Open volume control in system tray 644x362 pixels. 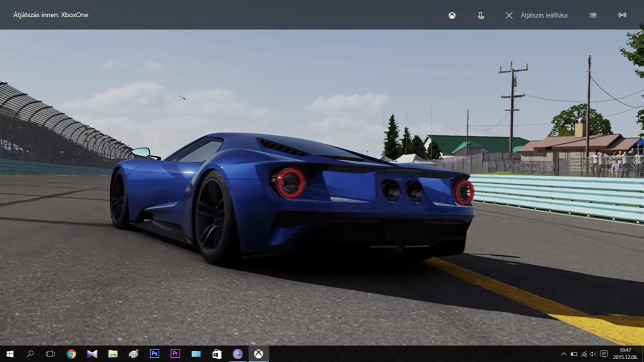(x=593, y=354)
